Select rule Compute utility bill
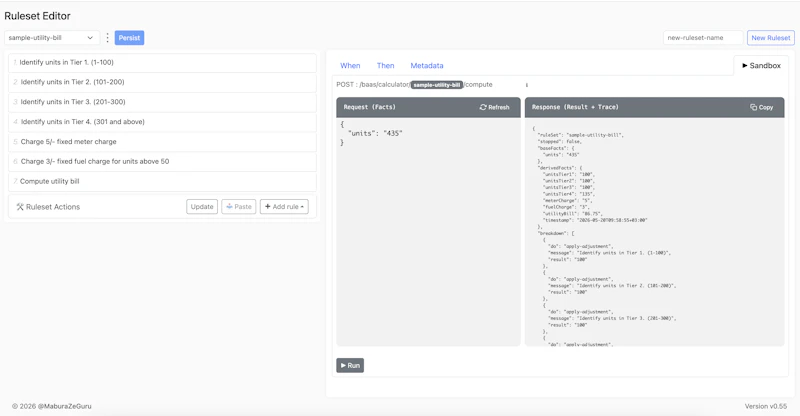The width and height of the screenshot is (800, 416). pos(162,182)
